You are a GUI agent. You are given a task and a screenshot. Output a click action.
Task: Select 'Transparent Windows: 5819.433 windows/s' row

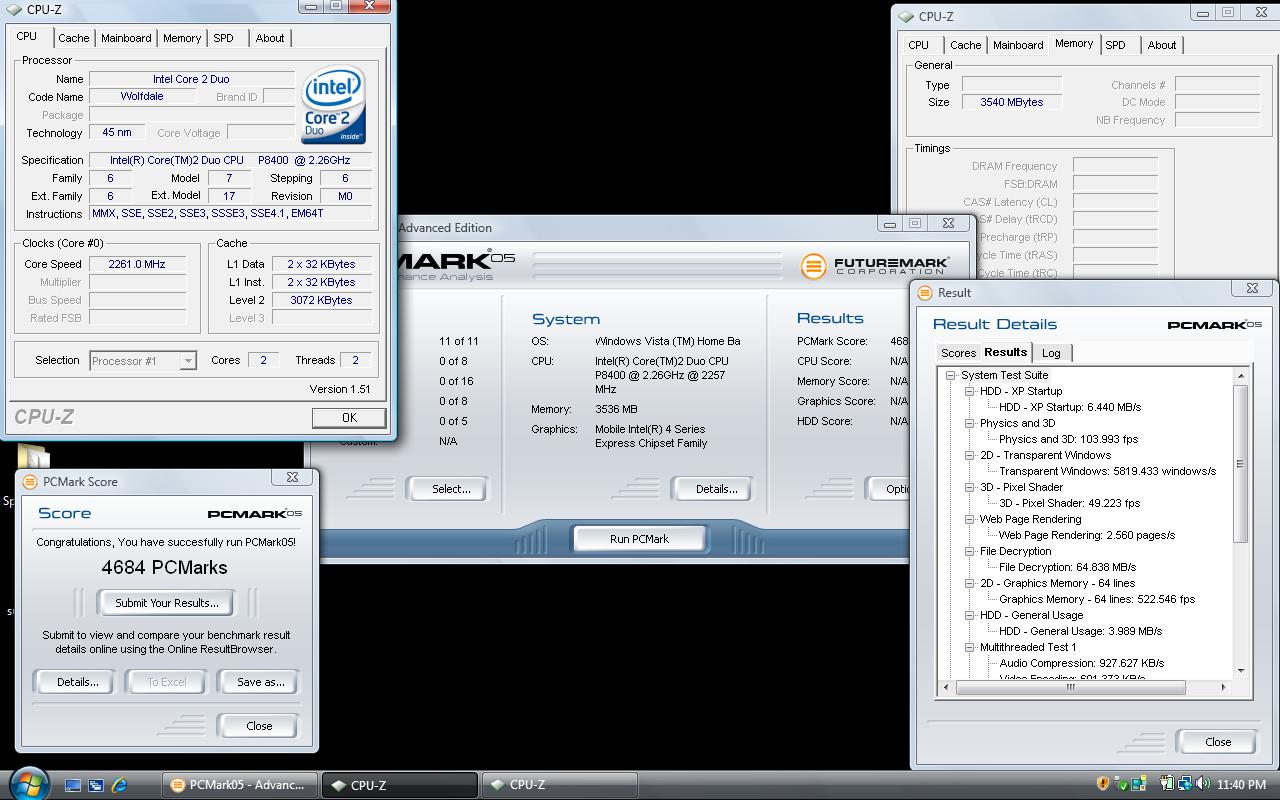1107,471
